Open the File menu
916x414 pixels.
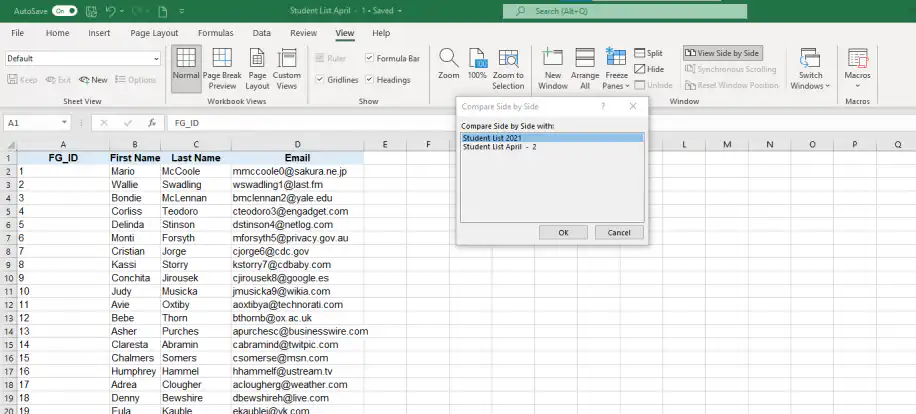point(18,33)
